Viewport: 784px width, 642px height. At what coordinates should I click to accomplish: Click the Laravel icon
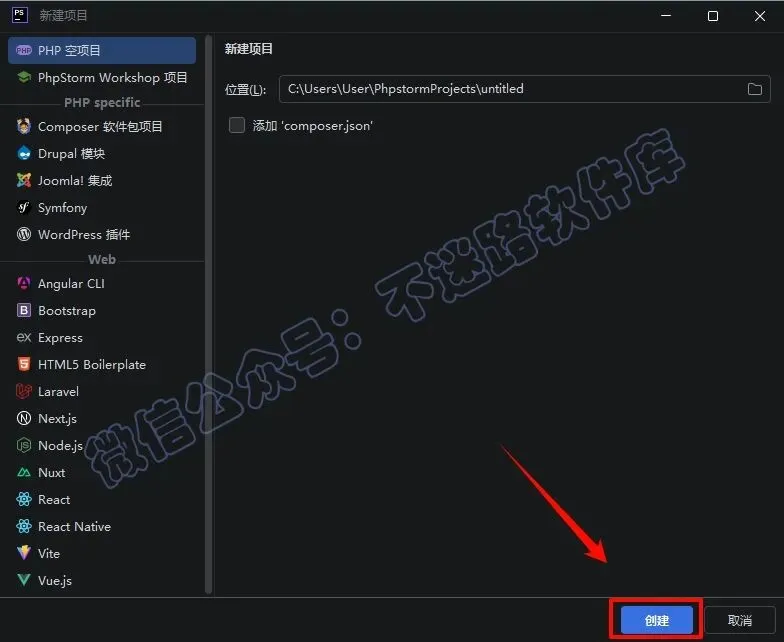[x=24, y=391]
